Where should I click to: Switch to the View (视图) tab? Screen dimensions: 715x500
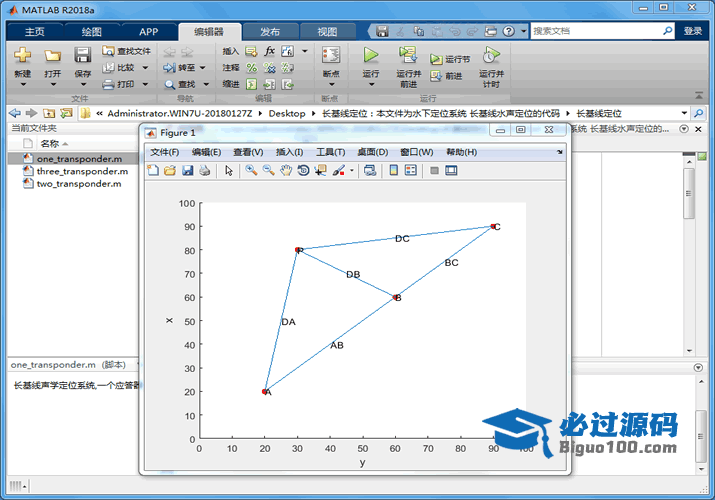(327, 31)
